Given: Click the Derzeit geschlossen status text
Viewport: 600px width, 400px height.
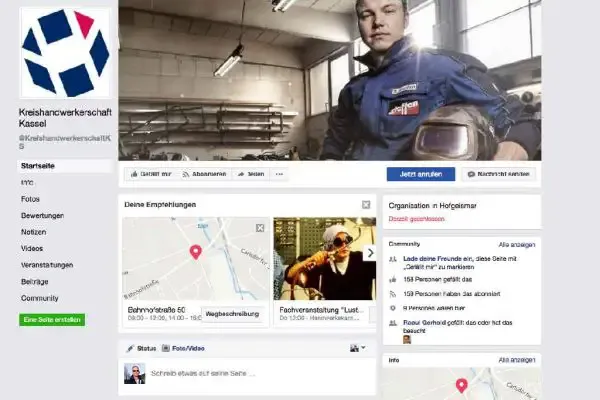Looking at the screenshot, I should point(416,219).
